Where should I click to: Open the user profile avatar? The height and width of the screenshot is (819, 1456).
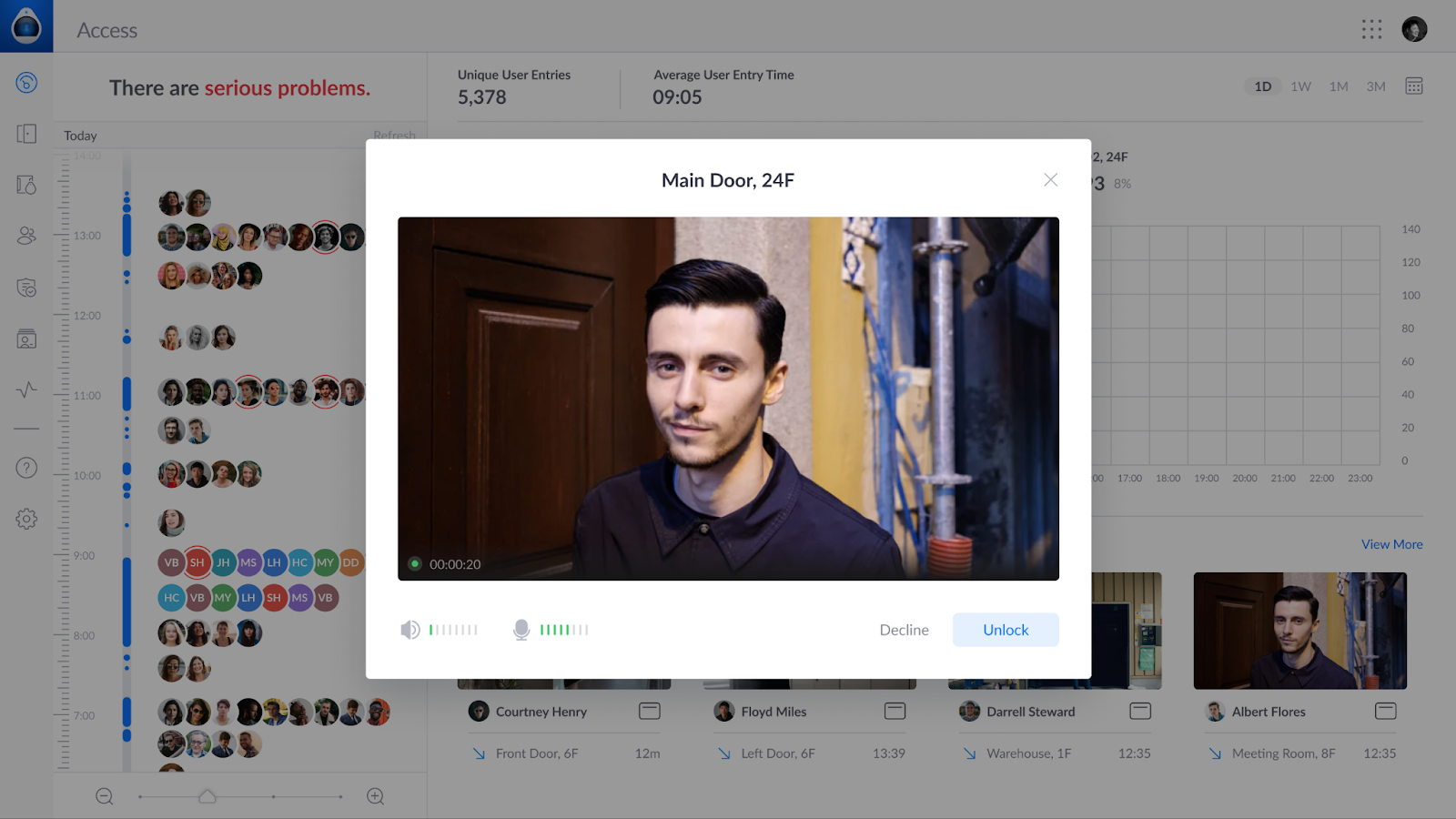tap(1414, 30)
